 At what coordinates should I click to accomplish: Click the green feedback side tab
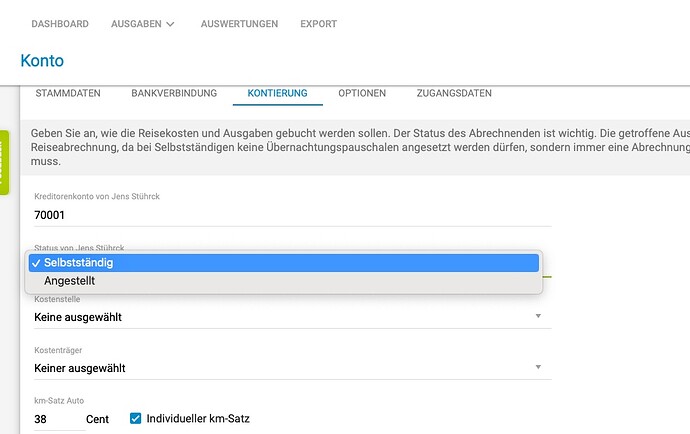pyautogui.click(x=4, y=162)
